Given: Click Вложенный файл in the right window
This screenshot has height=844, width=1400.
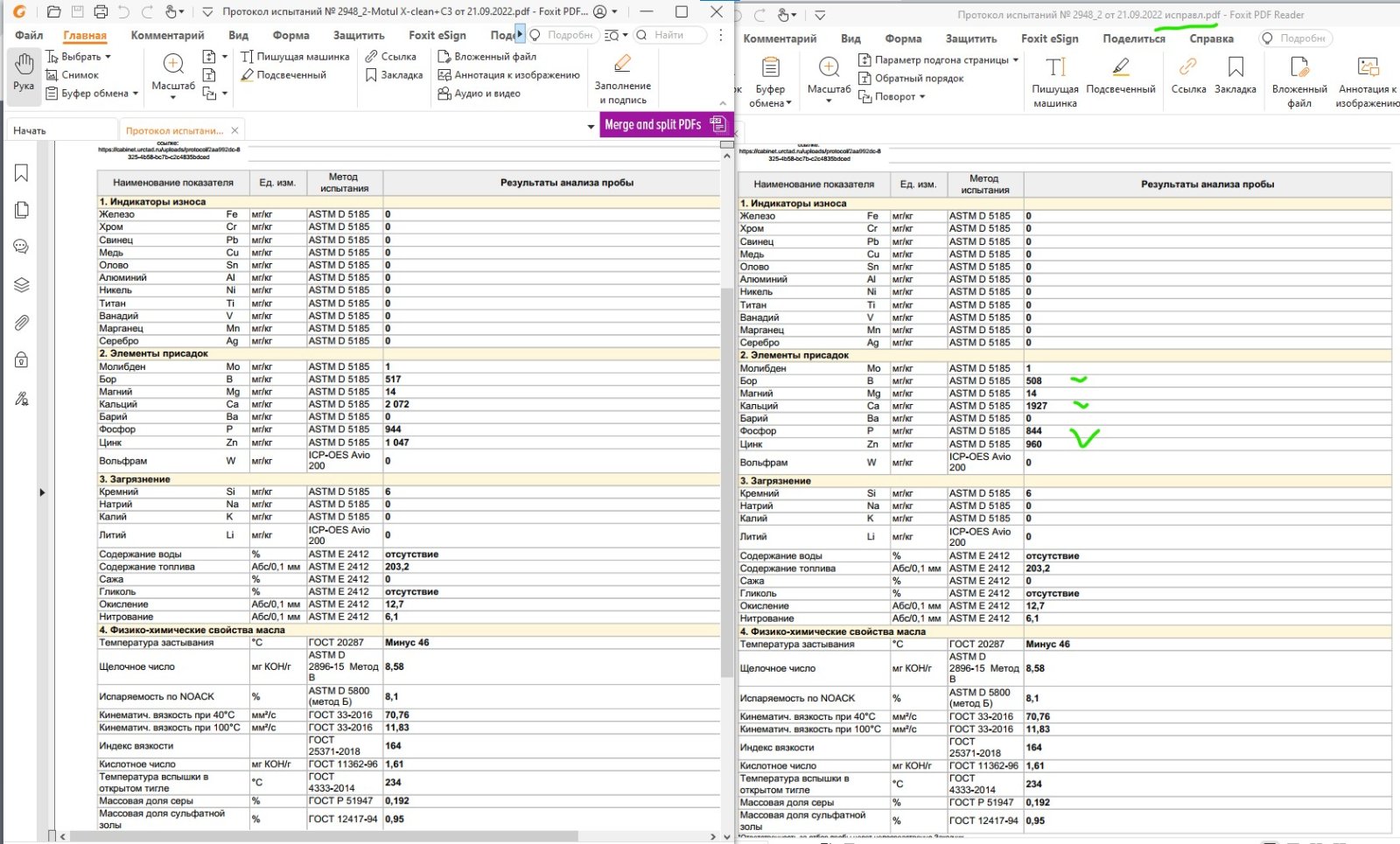Looking at the screenshot, I should pos(1299,81).
